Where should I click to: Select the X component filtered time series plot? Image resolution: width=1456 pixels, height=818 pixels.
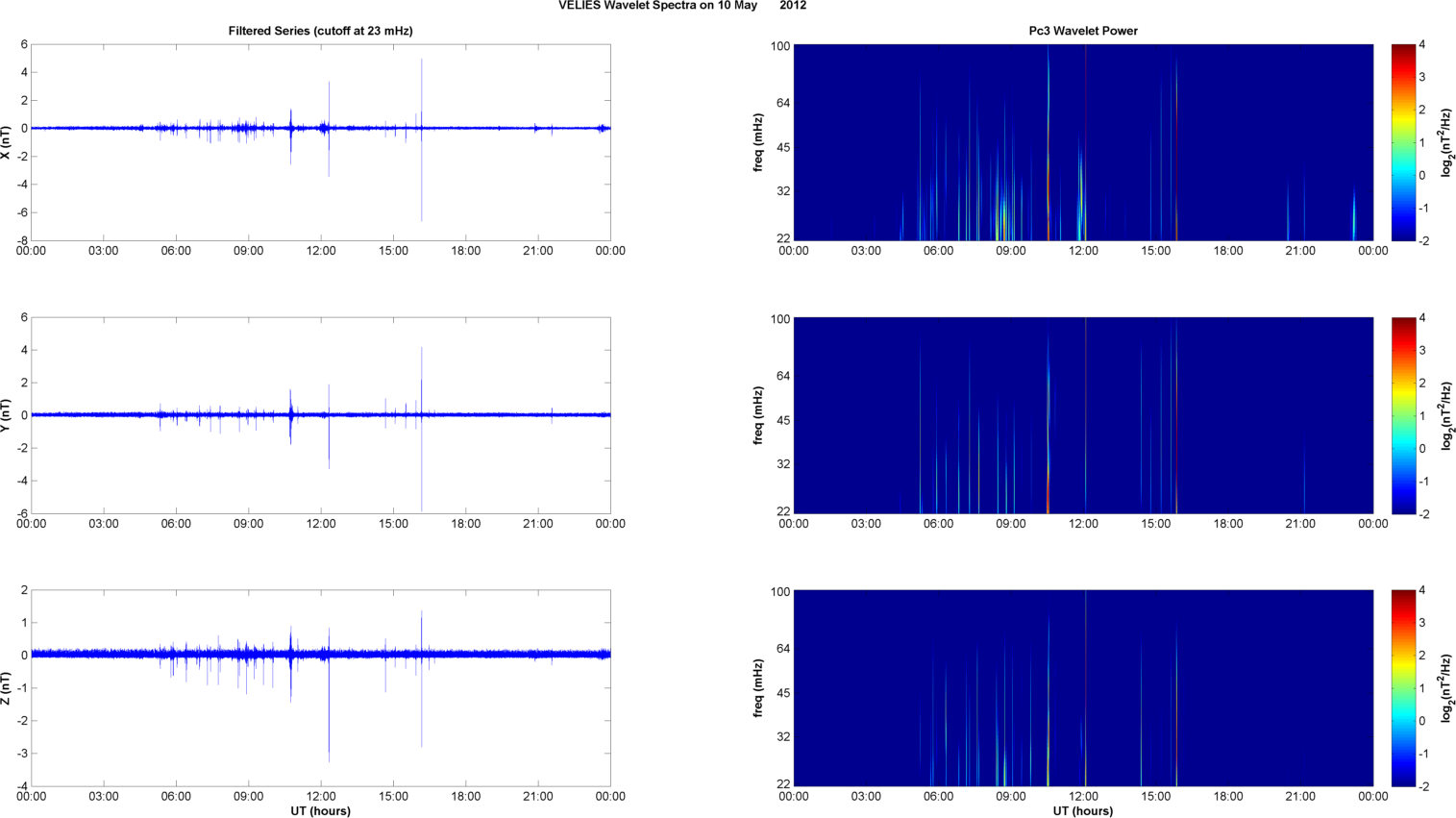tap(320, 142)
